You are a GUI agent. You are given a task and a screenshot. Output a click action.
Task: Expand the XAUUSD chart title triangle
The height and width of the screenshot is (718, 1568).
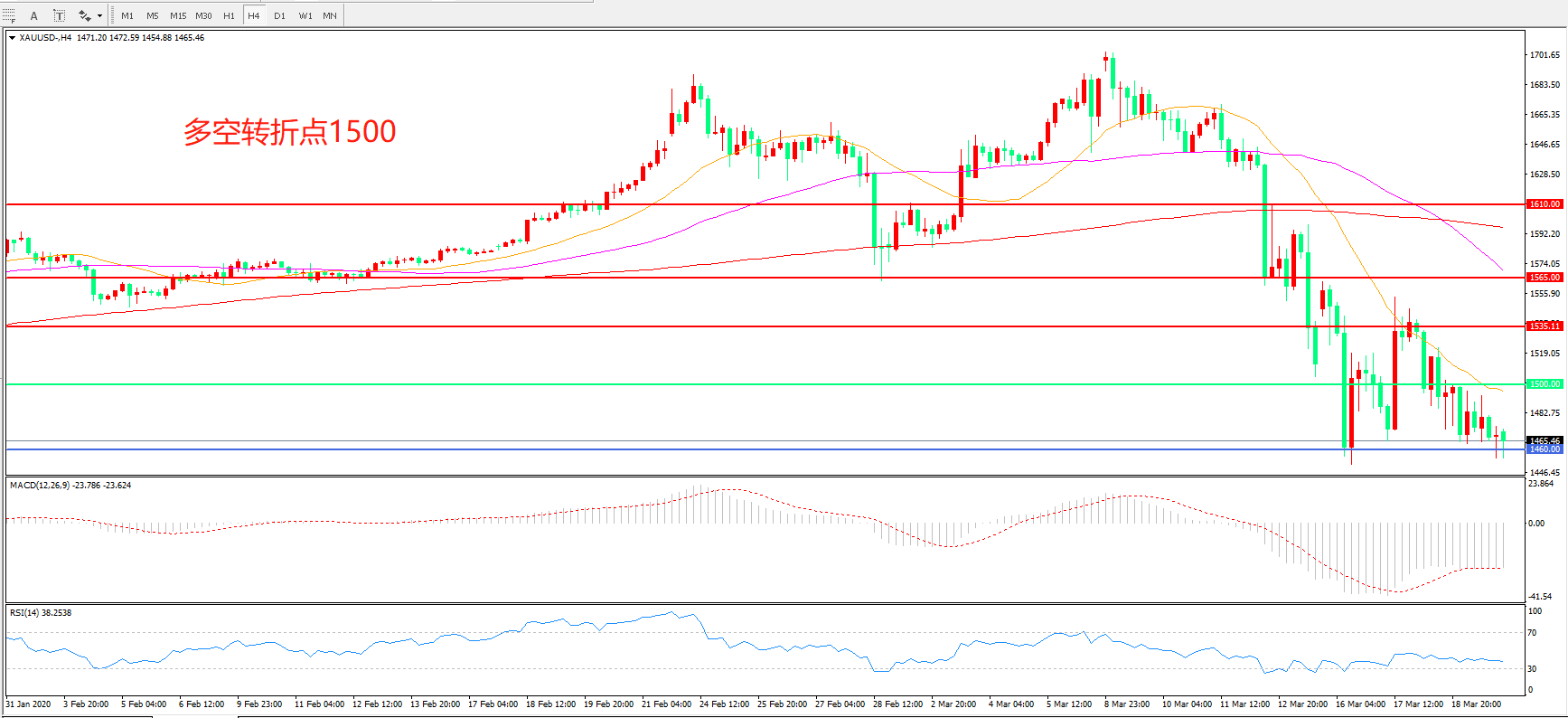[x=12, y=38]
